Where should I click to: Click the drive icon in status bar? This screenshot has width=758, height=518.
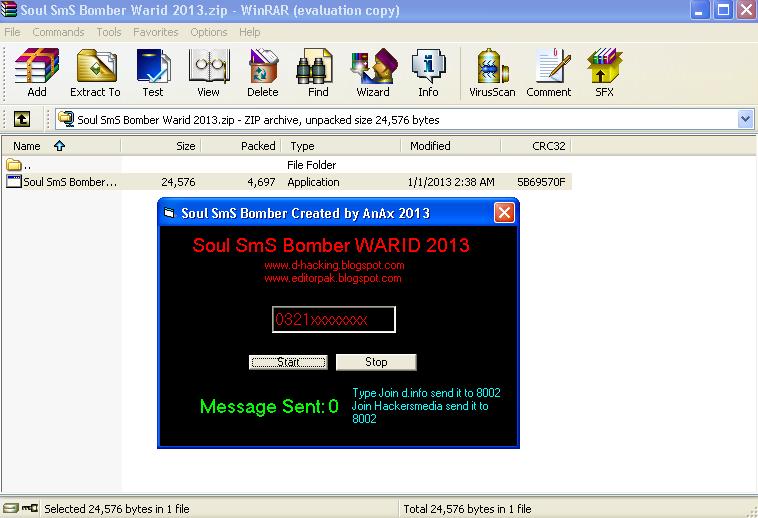click(11, 508)
